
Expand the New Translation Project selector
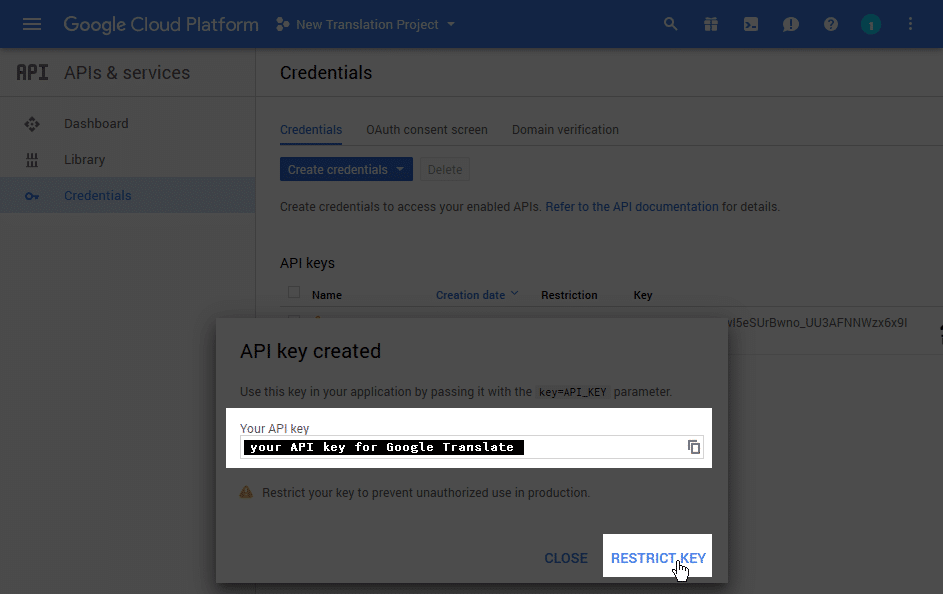pos(365,25)
